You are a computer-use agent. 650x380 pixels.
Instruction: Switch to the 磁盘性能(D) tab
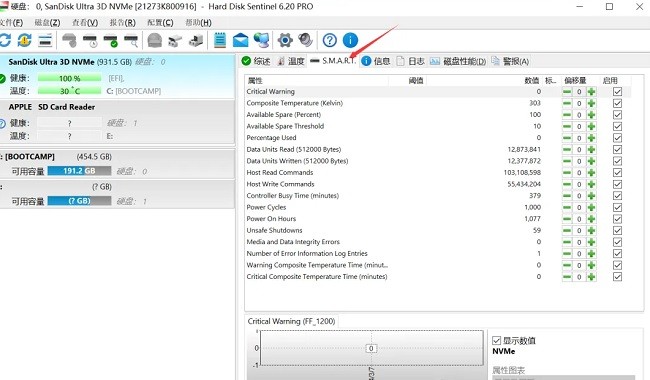point(458,61)
